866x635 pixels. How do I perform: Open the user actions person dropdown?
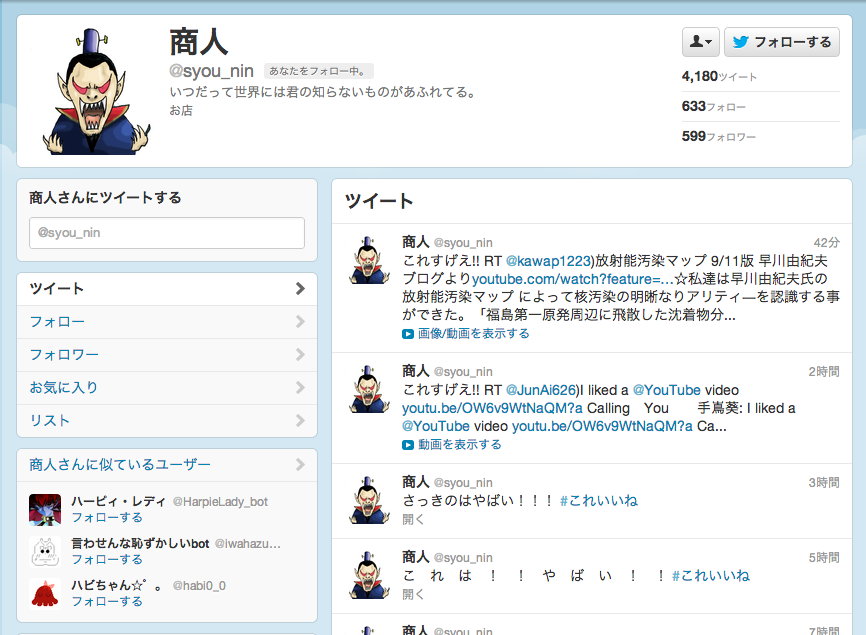pos(700,42)
